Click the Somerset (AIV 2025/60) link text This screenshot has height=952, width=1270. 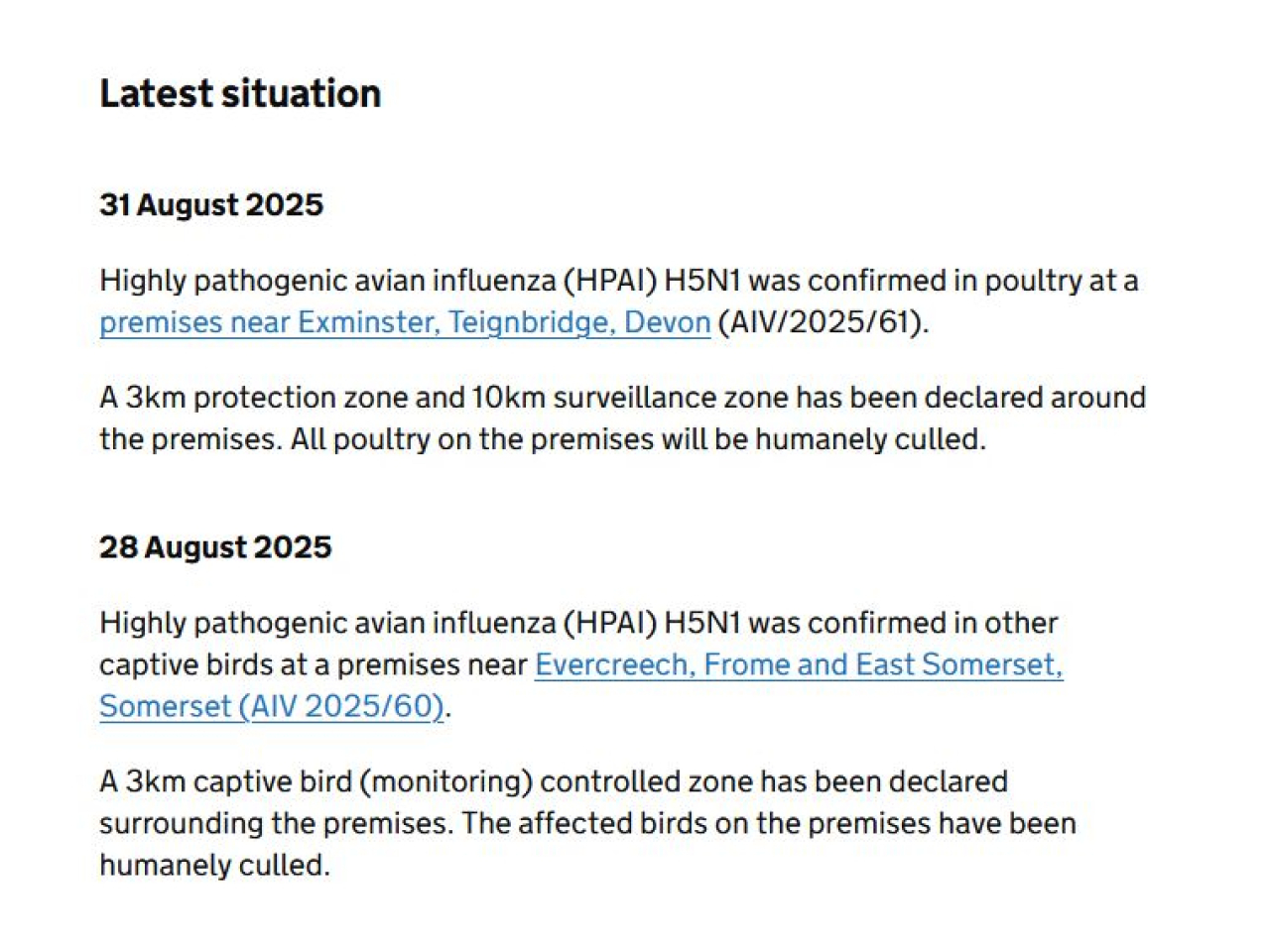pos(271,706)
